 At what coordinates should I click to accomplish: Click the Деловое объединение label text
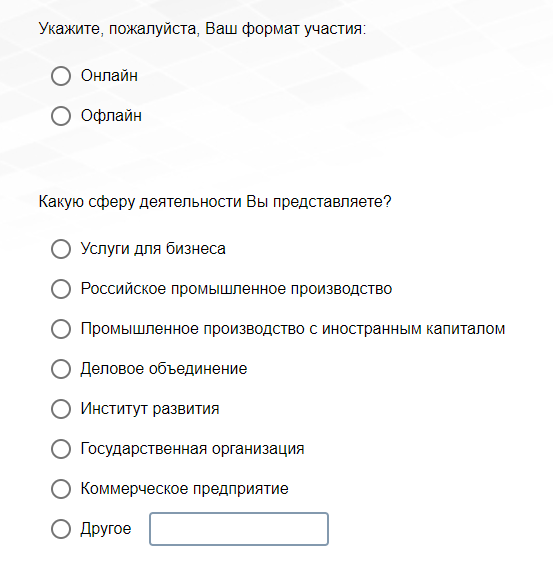164,369
